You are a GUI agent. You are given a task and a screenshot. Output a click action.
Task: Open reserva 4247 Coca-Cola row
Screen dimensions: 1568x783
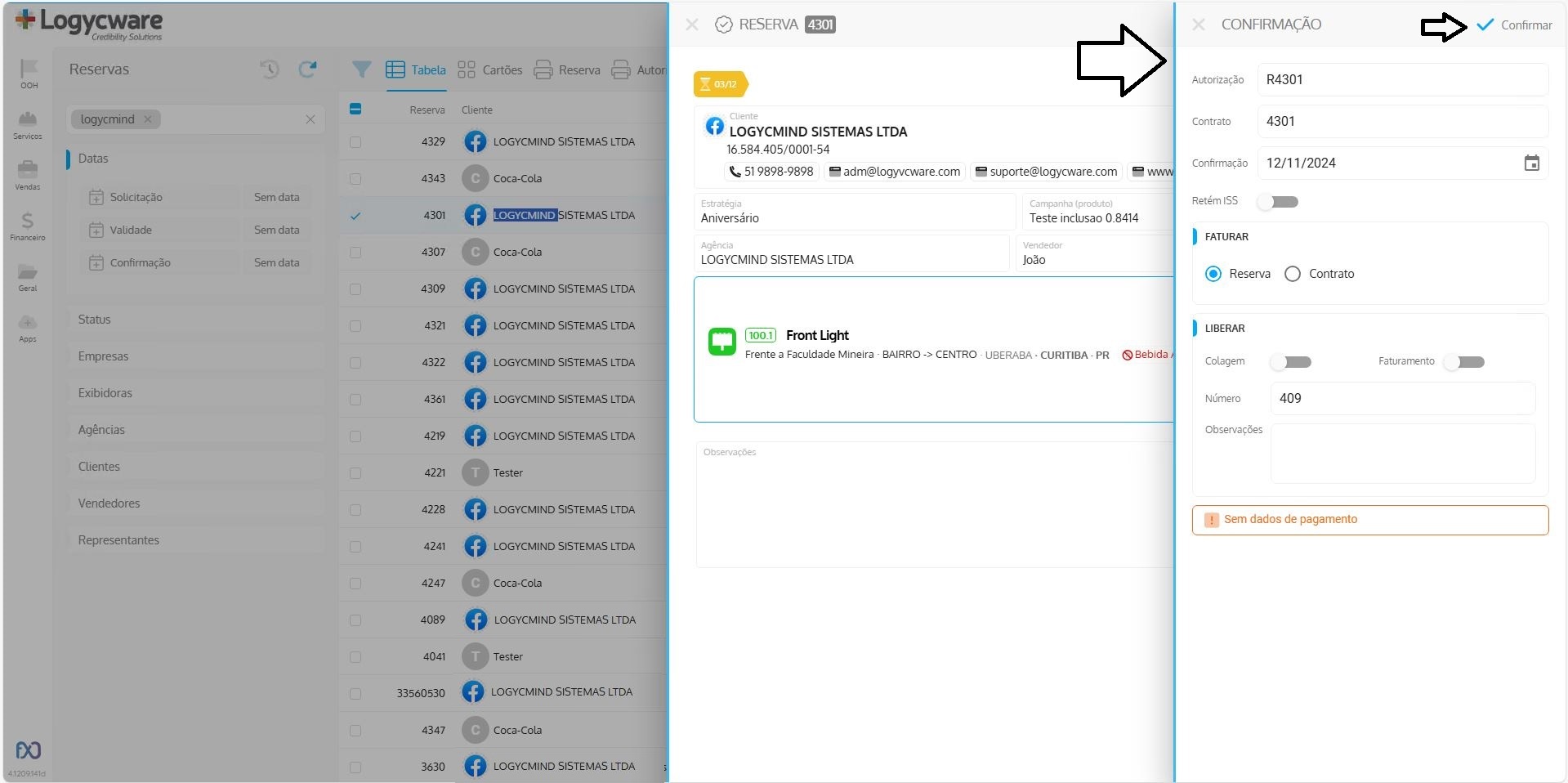click(x=504, y=583)
